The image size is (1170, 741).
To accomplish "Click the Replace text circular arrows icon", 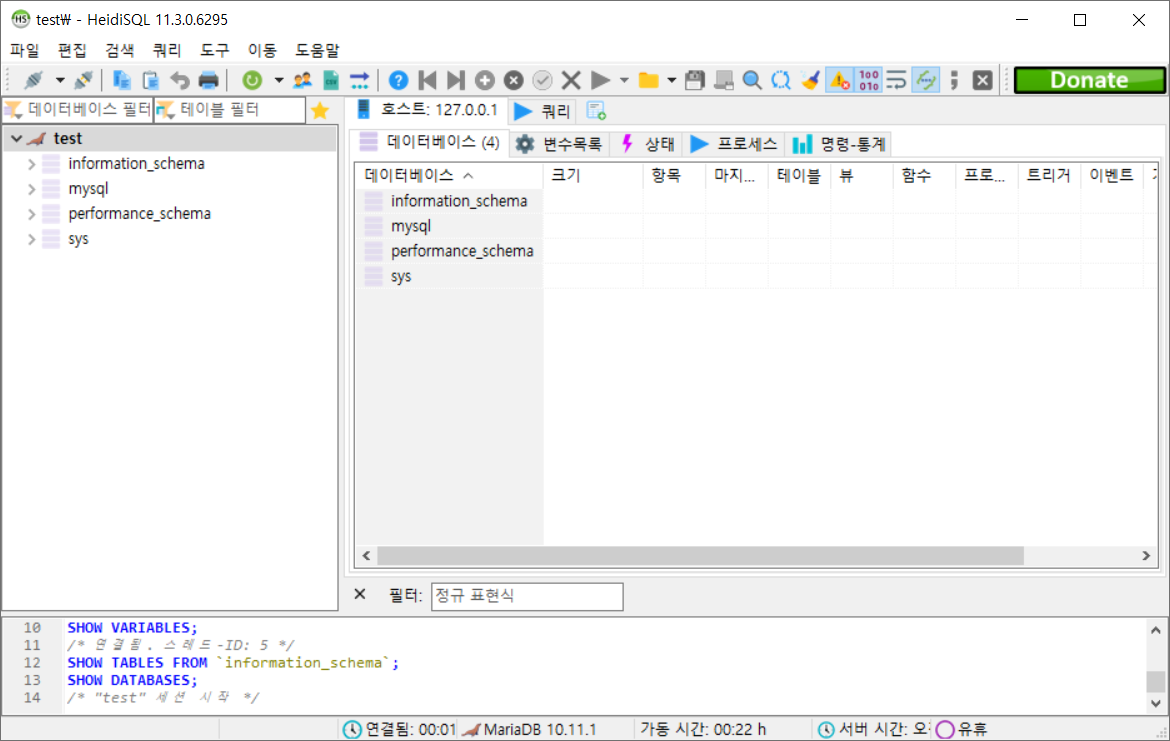I will (x=781, y=80).
